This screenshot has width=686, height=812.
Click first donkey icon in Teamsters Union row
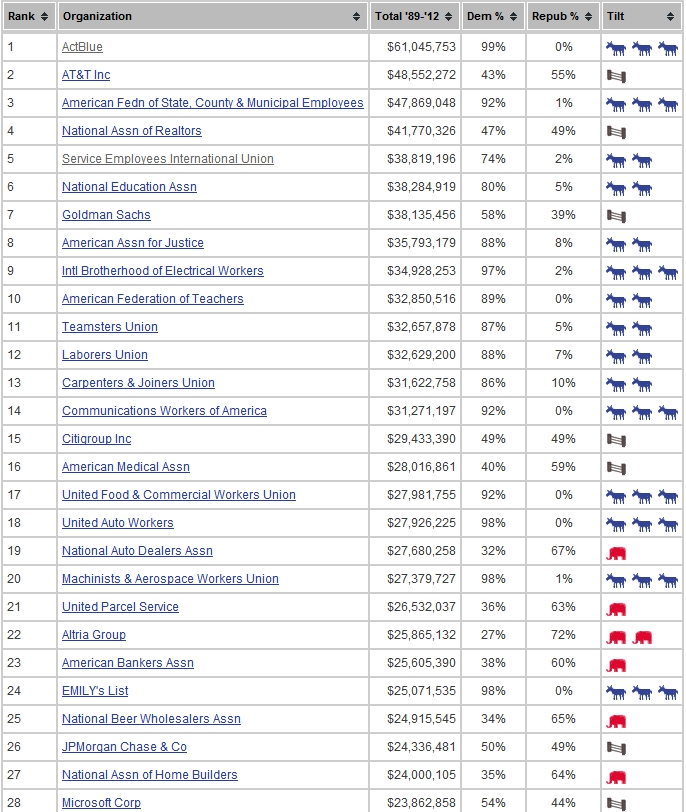pyautogui.click(x=616, y=328)
